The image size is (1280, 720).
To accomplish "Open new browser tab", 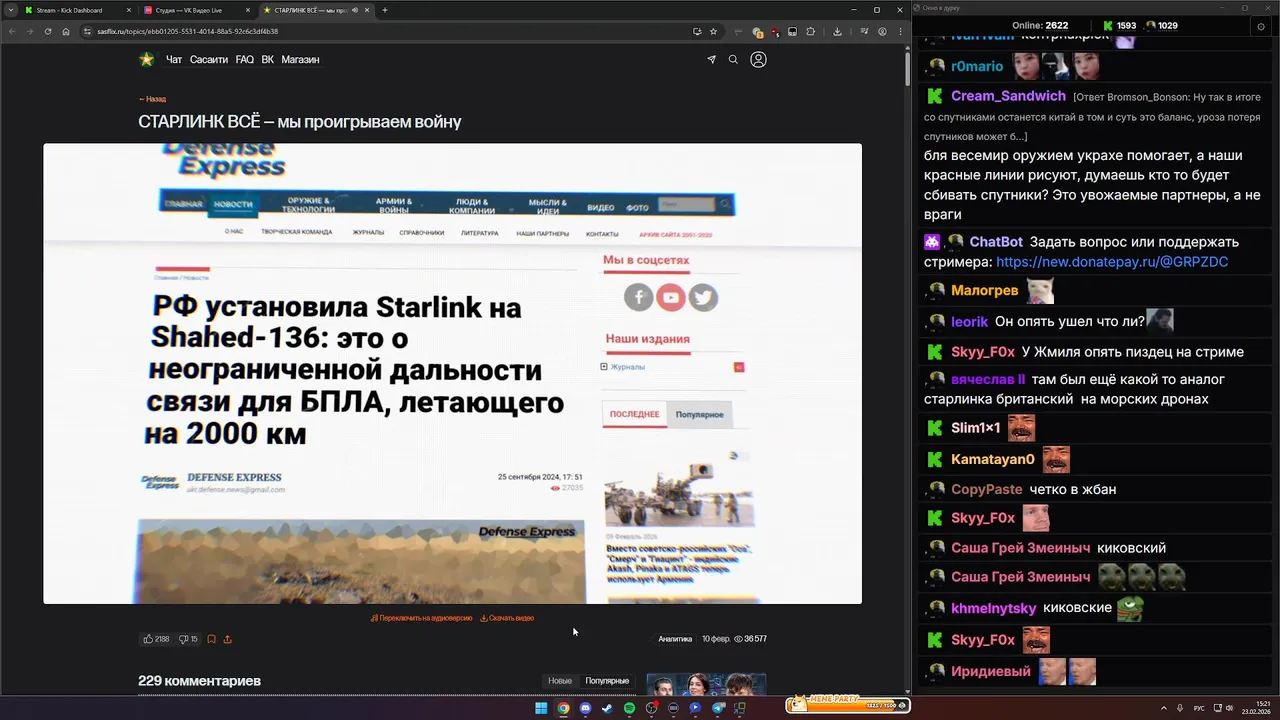I will (385, 10).
